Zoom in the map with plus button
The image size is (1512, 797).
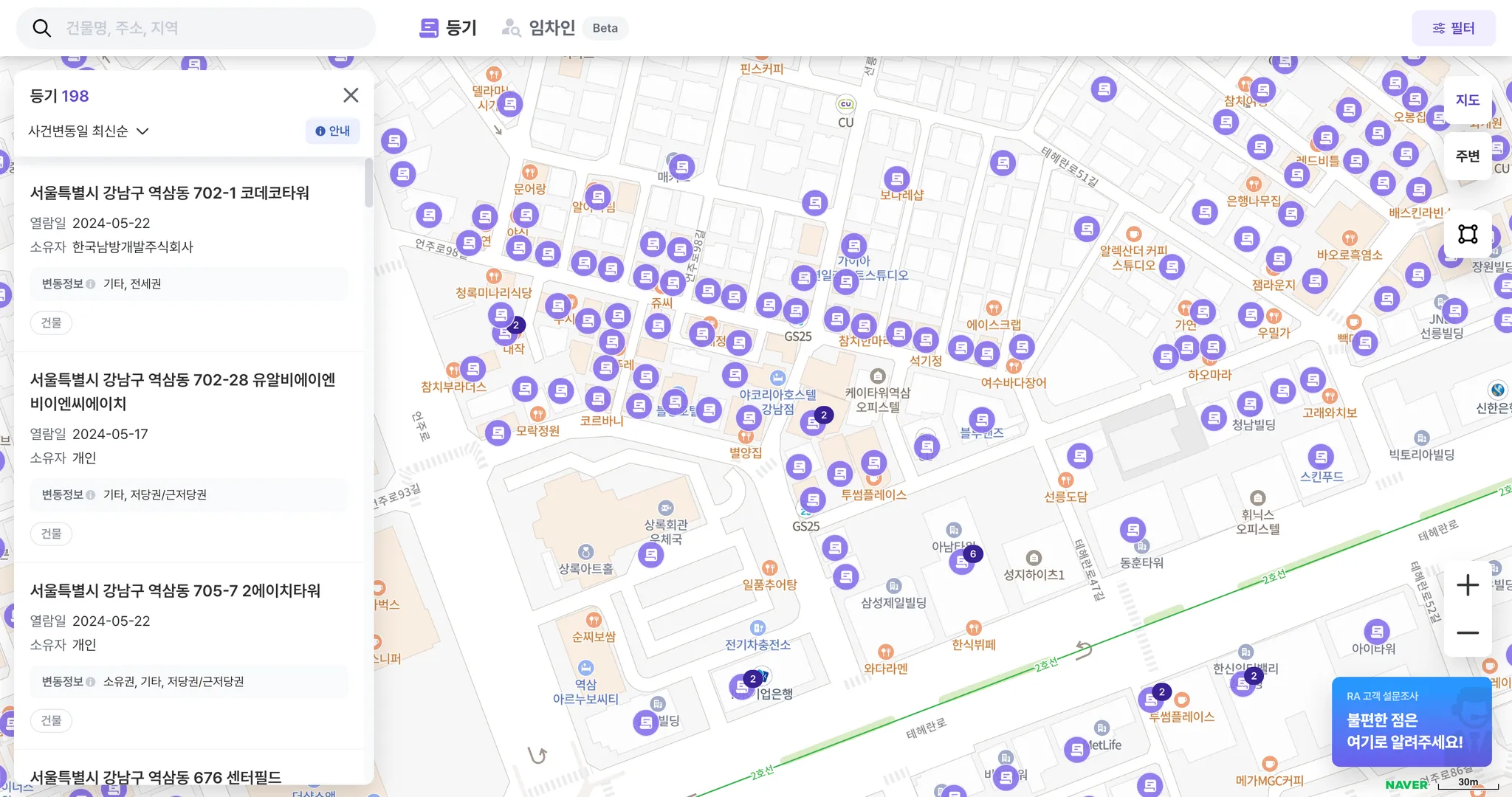1467,585
